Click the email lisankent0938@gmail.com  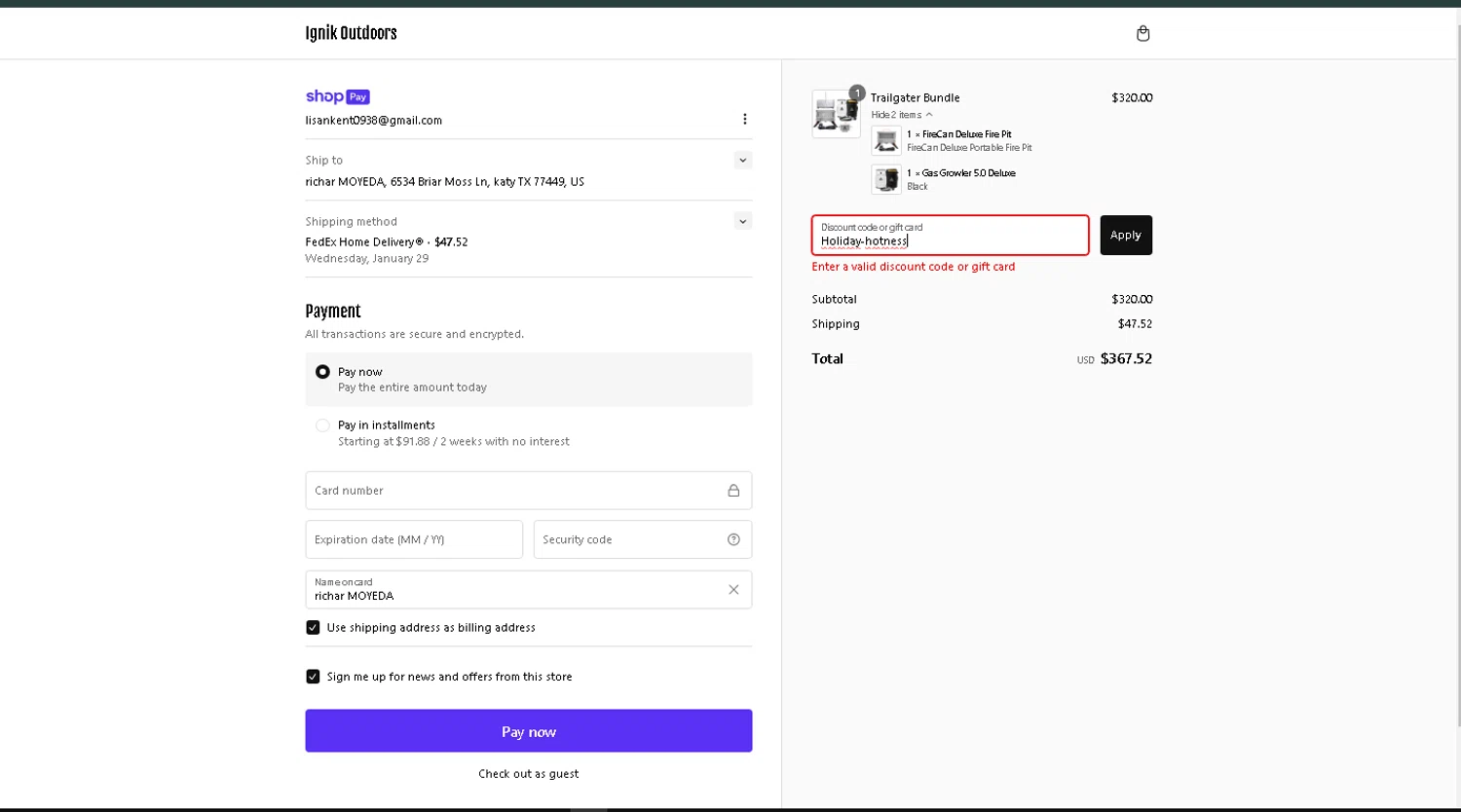click(x=374, y=121)
